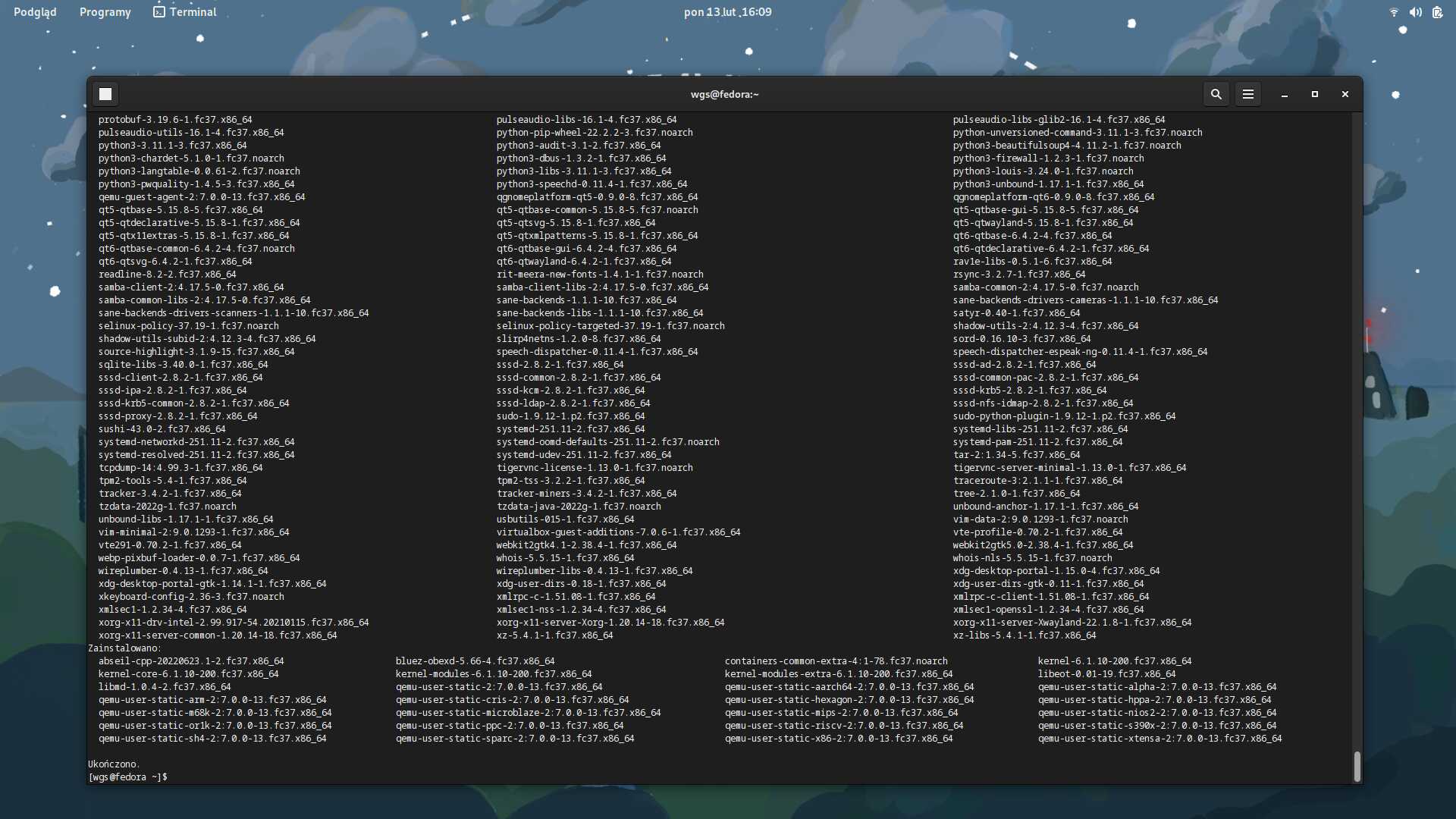Screen dimensions: 1456x819
Task: Select protobuf-3.19.6-1.fc37.x86_64 entry
Action: click(x=175, y=120)
